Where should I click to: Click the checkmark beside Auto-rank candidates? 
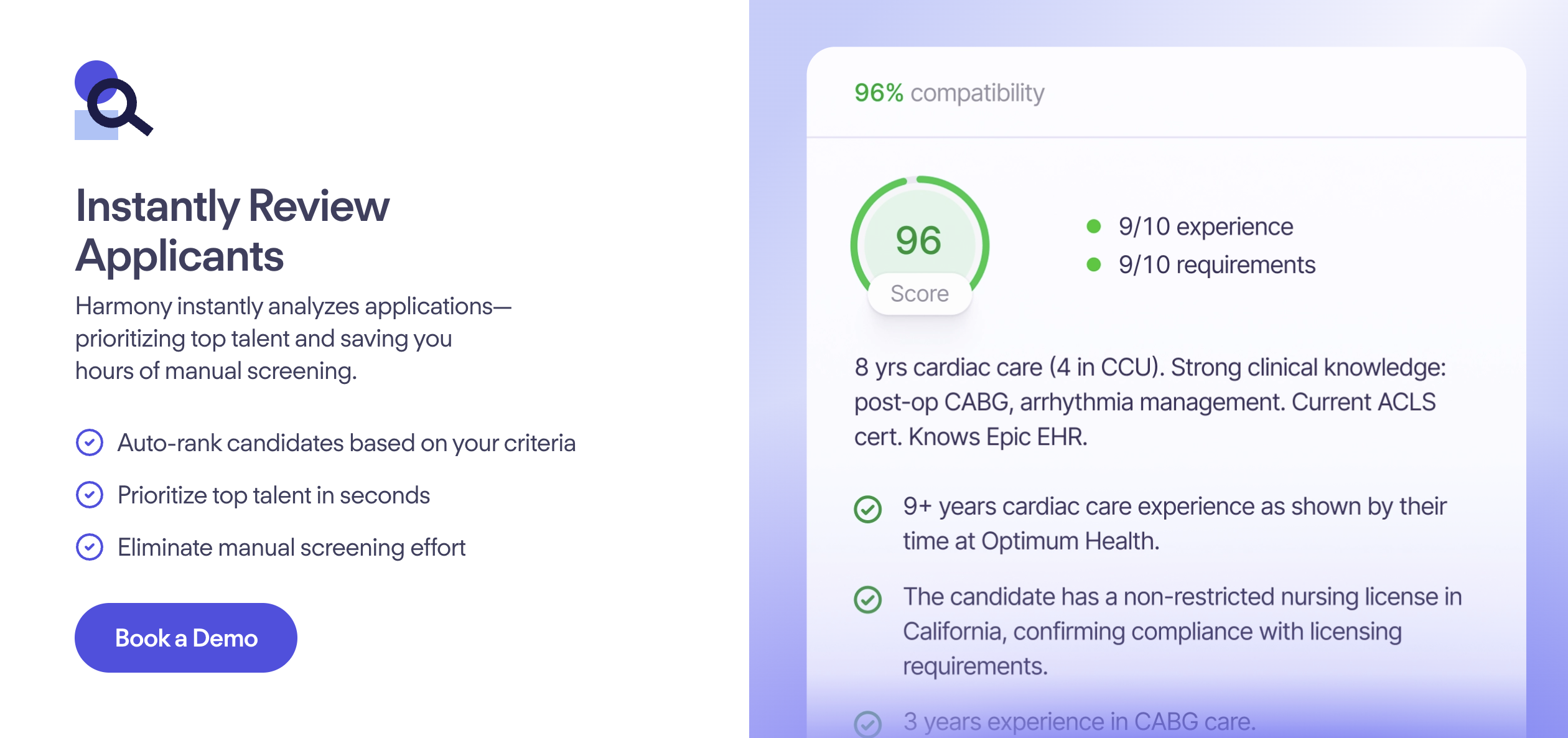[x=90, y=442]
